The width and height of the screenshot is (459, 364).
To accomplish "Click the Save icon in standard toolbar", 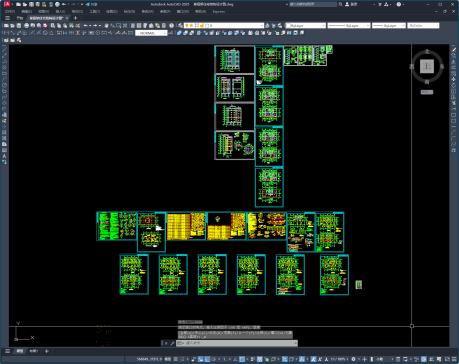I will (19, 25).
